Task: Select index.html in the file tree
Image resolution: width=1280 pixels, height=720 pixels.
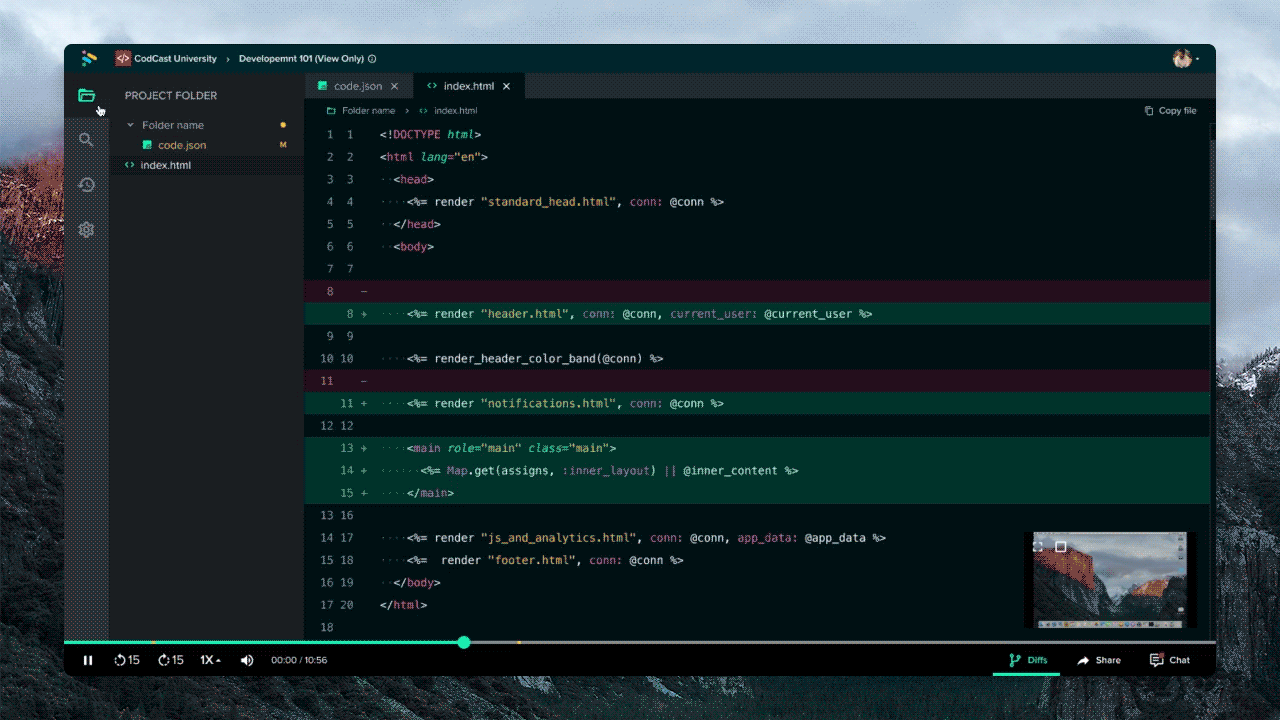Action: (166, 165)
